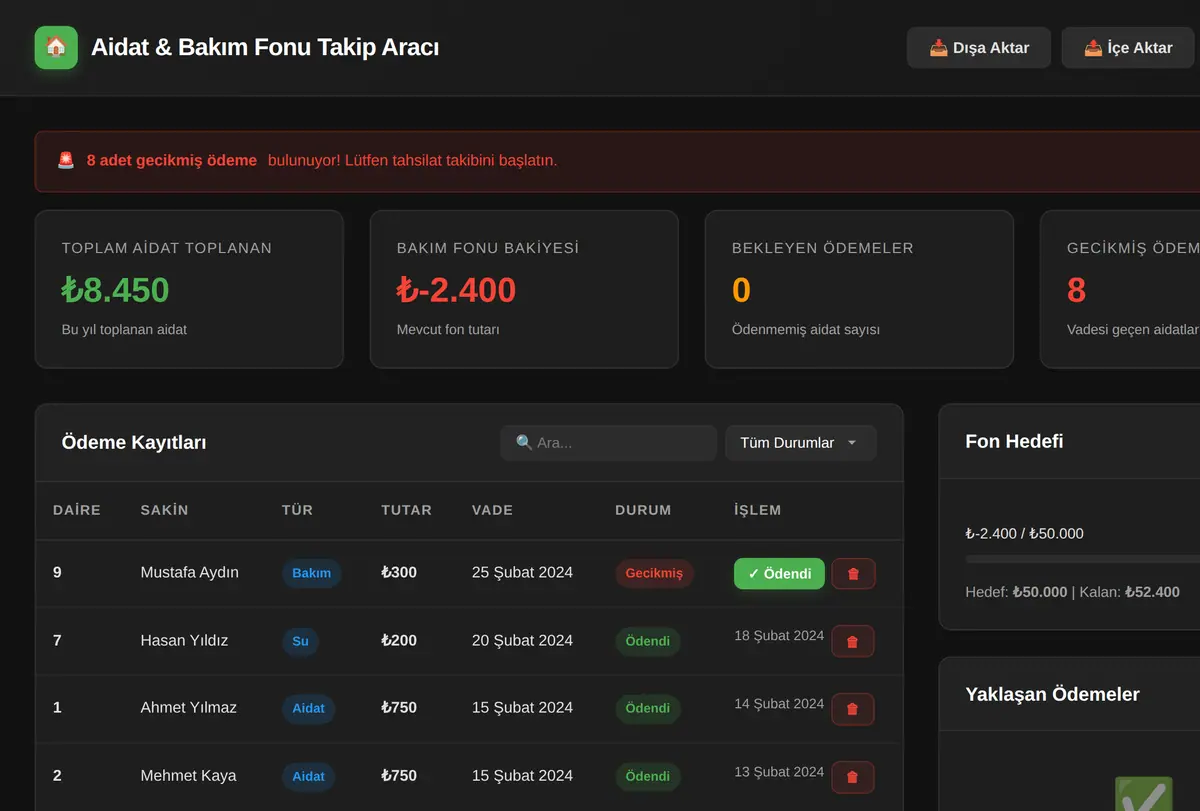Image resolution: width=1200 pixels, height=811 pixels.
Task: Select the name Mehmet Kaya
Action: (x=188, y=775)
